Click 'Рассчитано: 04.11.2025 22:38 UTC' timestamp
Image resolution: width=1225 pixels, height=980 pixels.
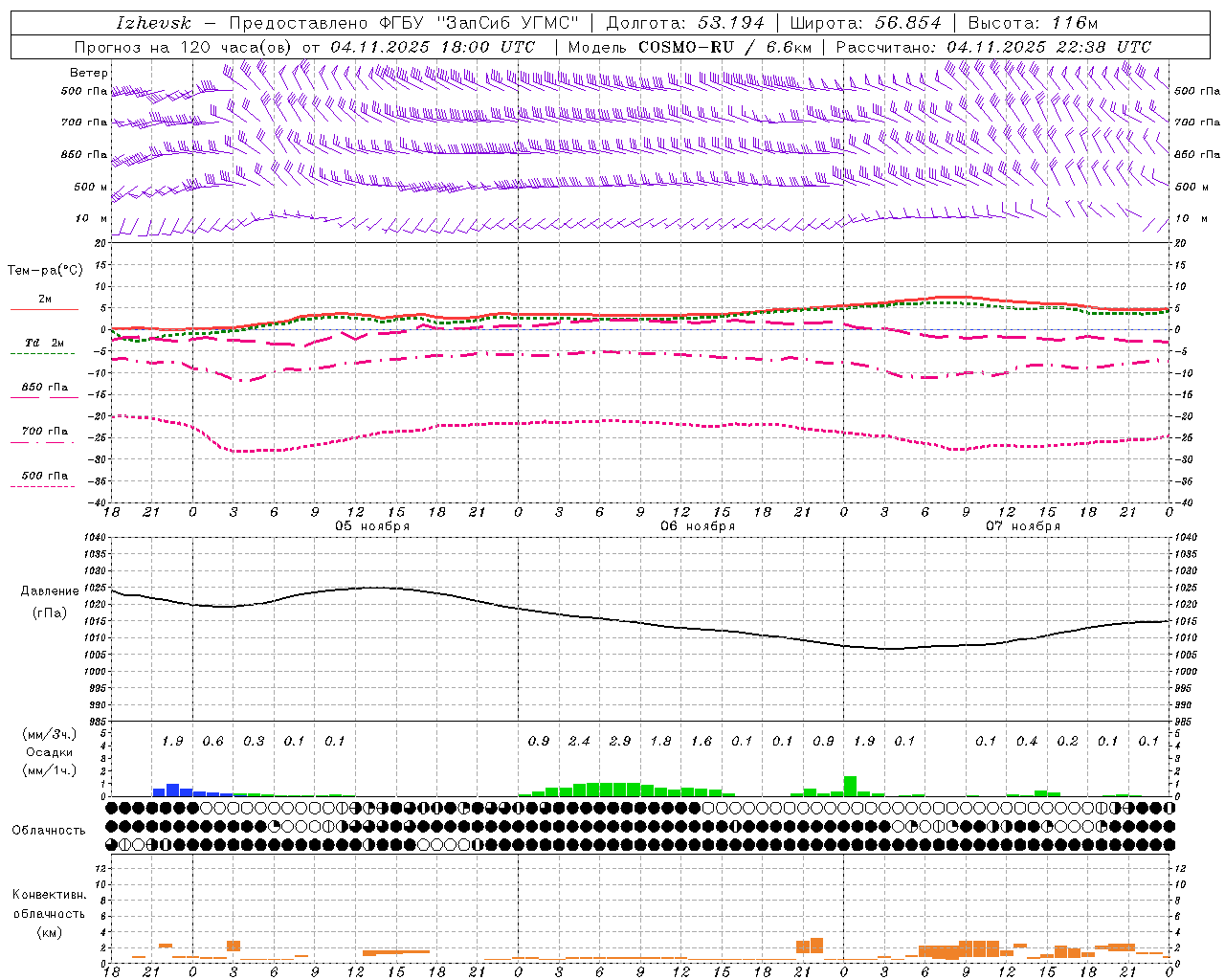click(x=993, y=47)
